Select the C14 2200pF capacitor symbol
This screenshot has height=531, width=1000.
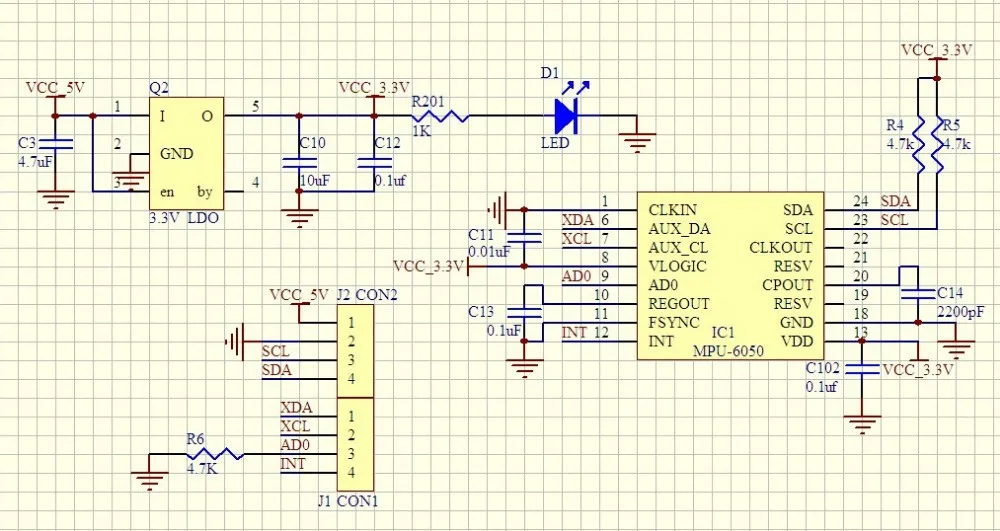[917, 294]
